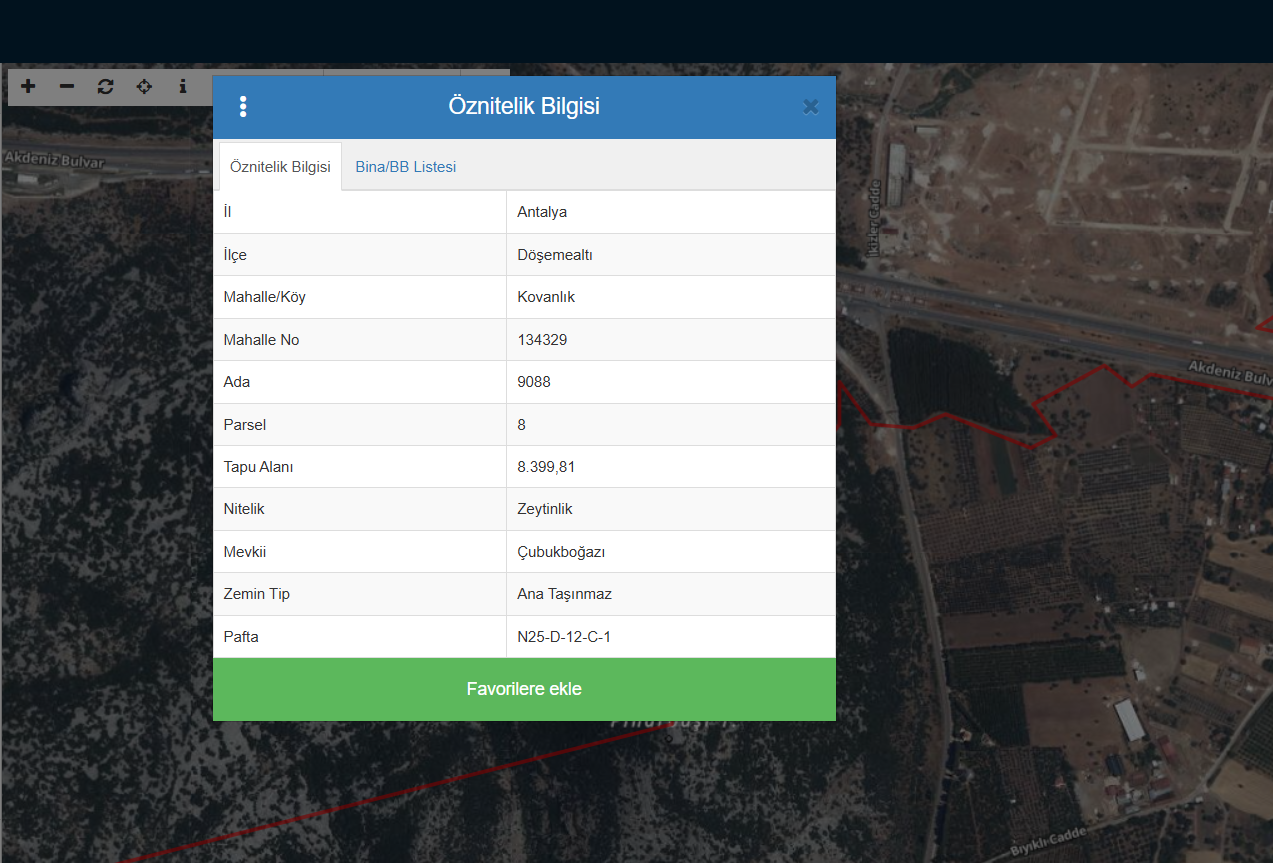Switch to the Bina/BB Listesi tab
This screenshot has height=863, width=1273.
click(405, 167)
